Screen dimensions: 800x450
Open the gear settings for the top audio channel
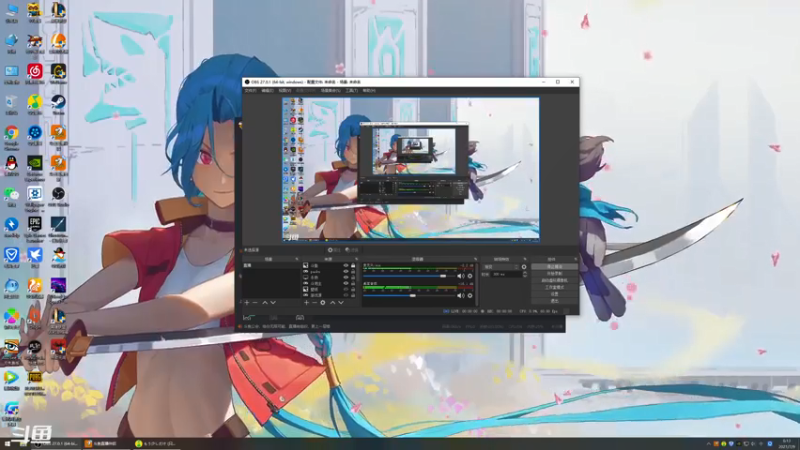coord(470,276)
